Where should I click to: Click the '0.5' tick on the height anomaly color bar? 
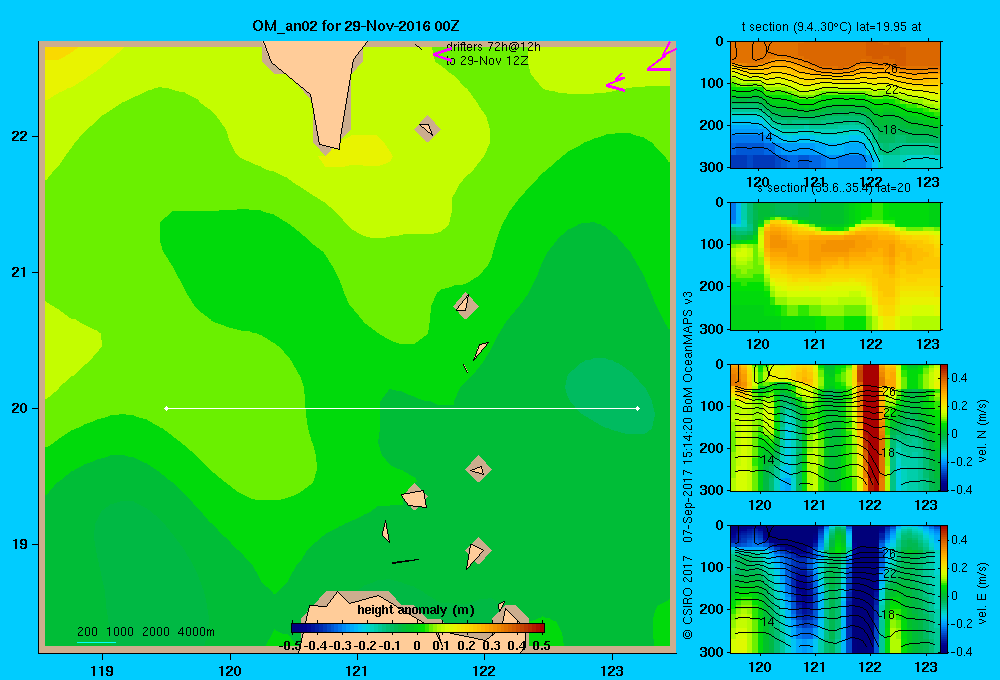541,646
